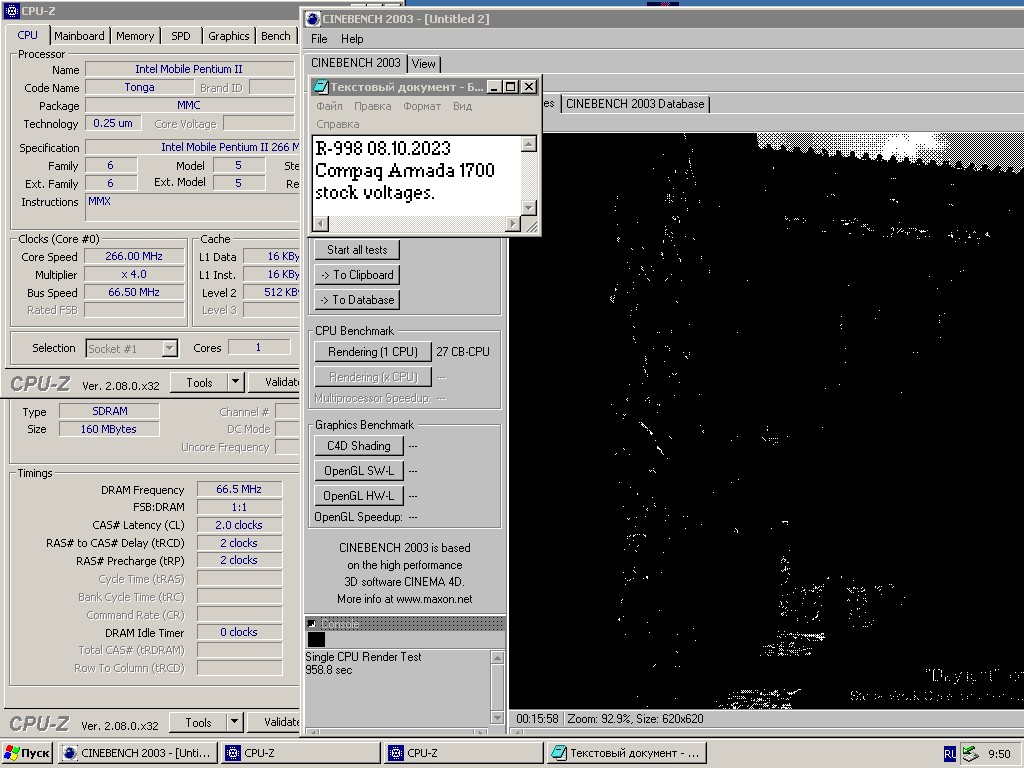Image resolution: width=1024 pixels, height=768 pixels.
Task: Click the 9:50 clock in the taskbar
Action: pos(999,754)
